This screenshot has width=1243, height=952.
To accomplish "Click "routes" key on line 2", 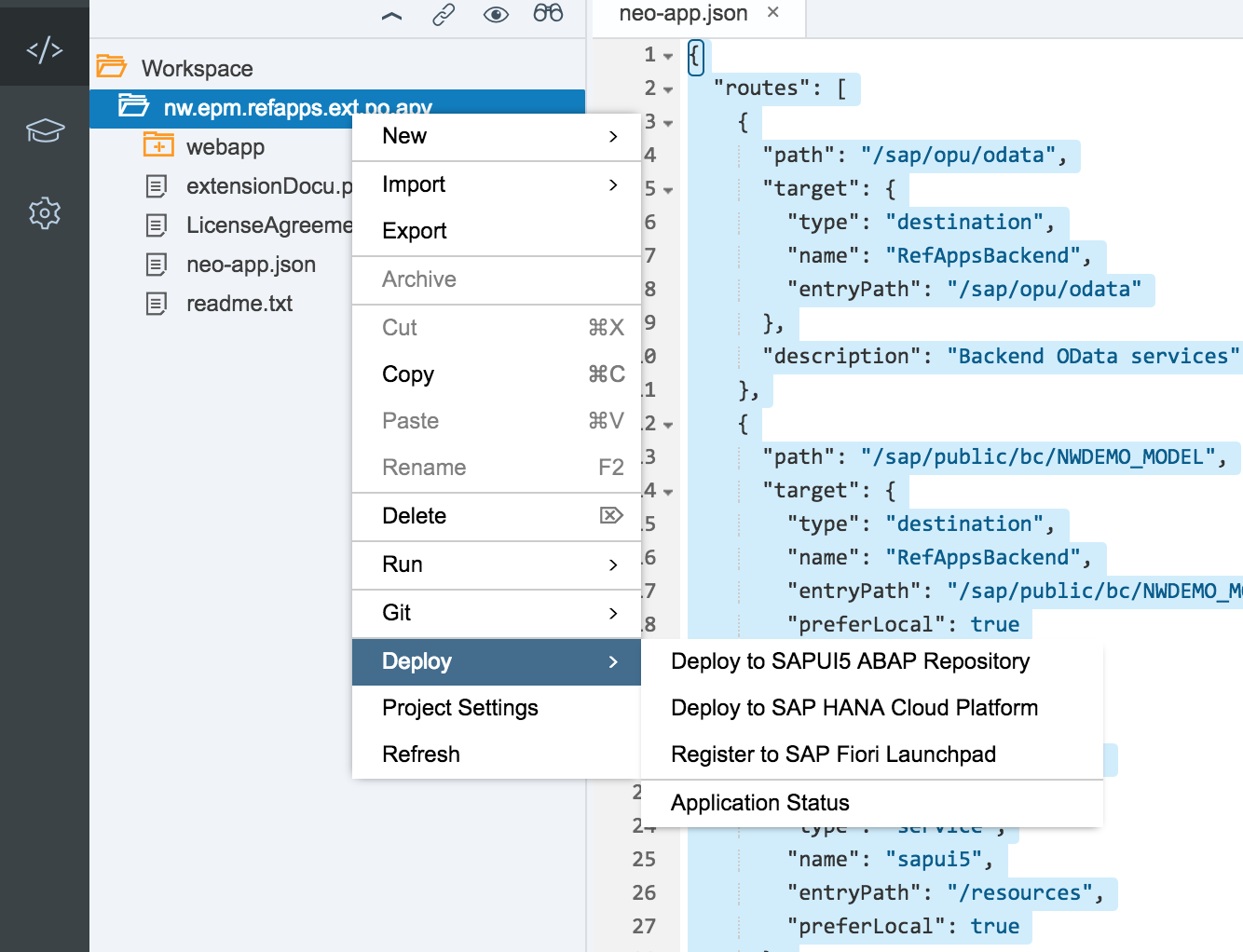I will point(761,88).
